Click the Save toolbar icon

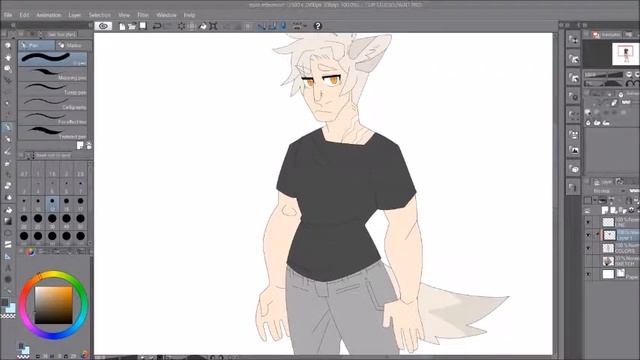(143, 26)
